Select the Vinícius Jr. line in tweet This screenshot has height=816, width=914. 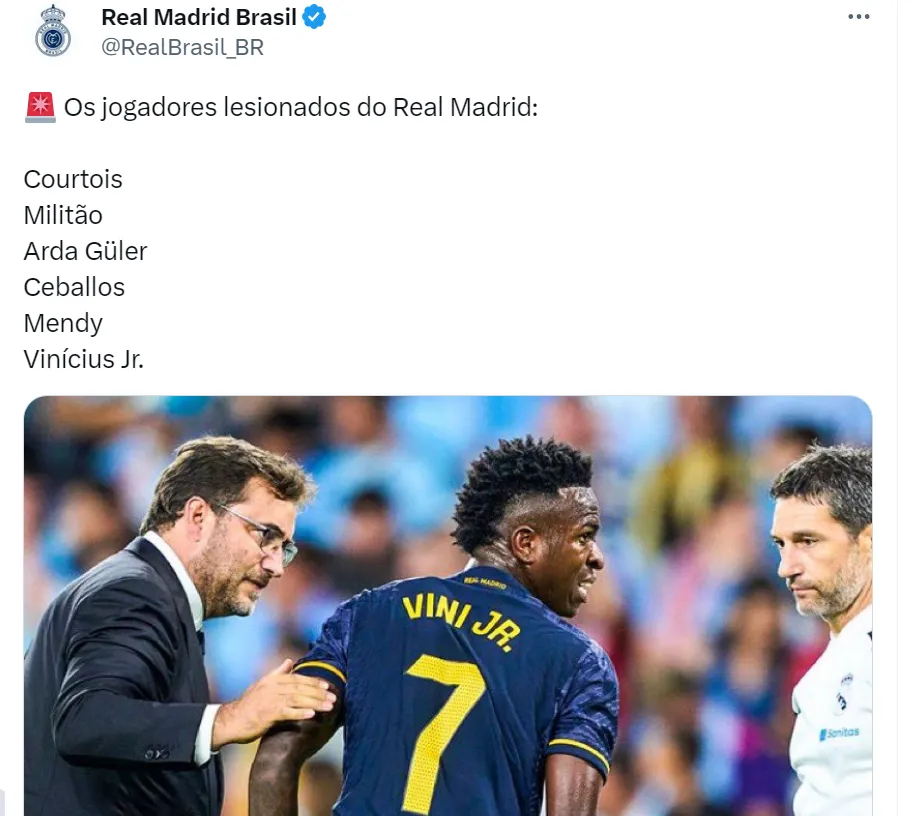[83, 359]
